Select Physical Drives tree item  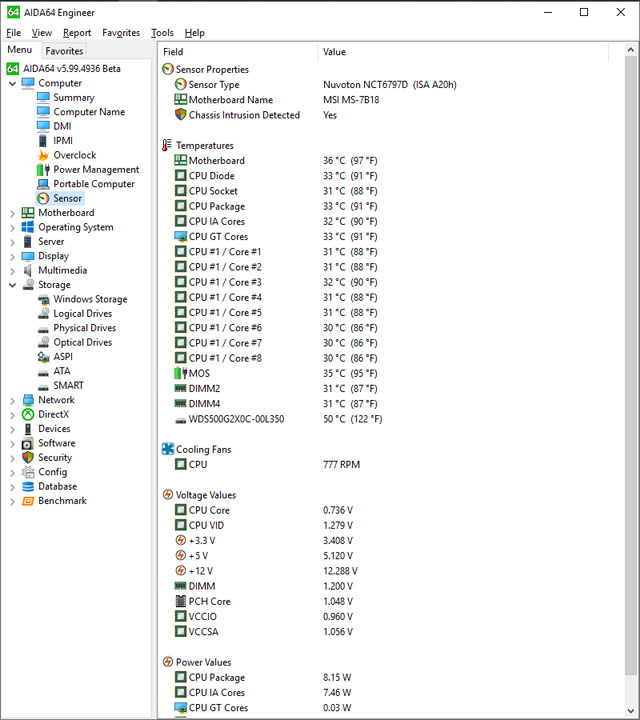pos(84,328)
